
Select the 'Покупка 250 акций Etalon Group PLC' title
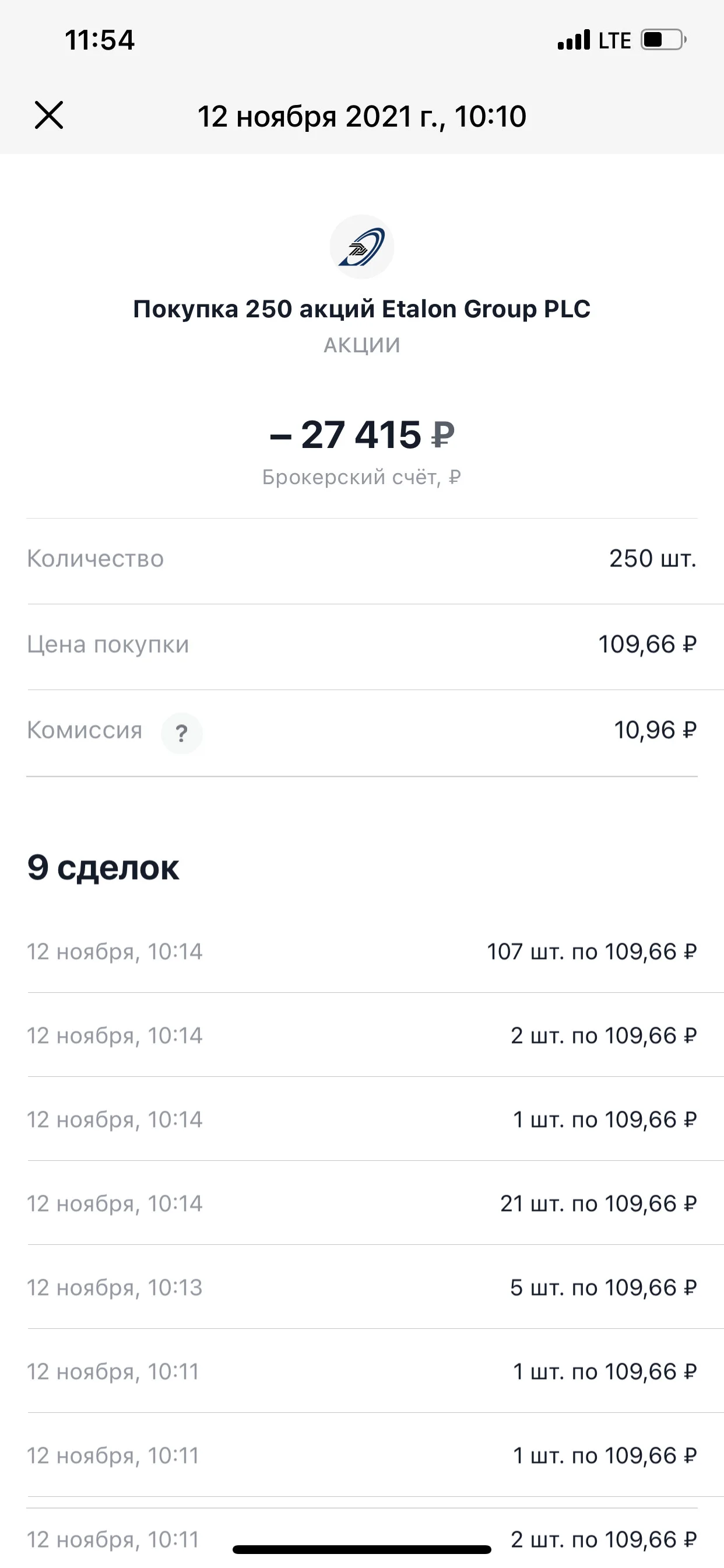click(362, 309)
